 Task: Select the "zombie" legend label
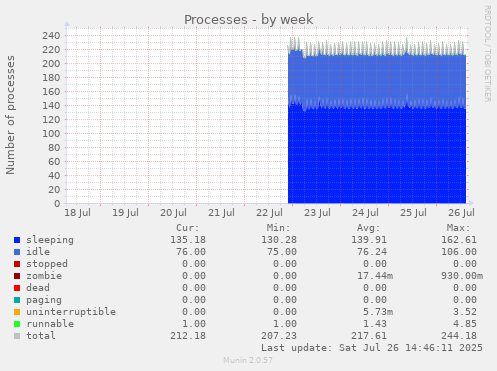(44, 276)
